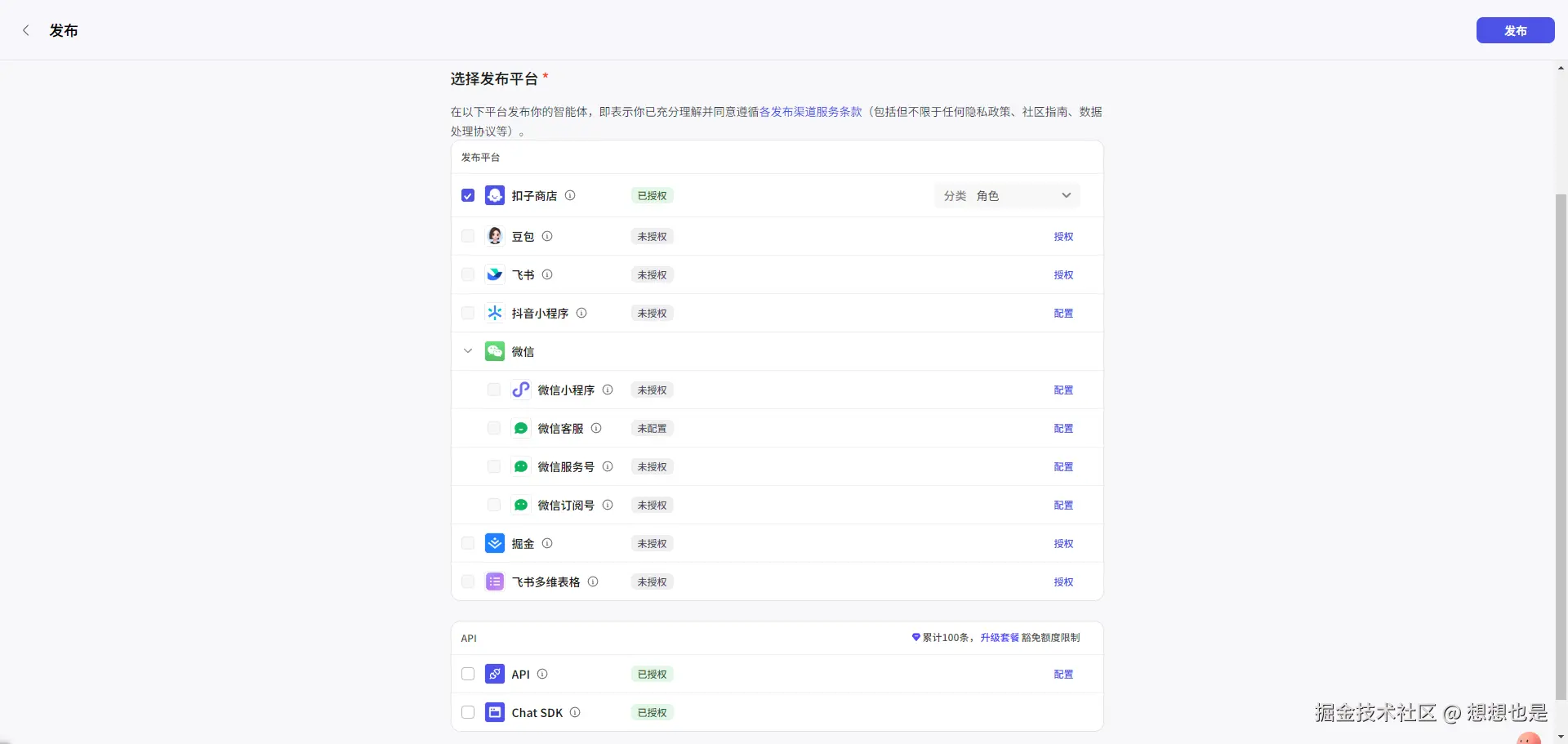Click the 飞书多维表格 icon
The width and height of the screenshot is (1568, 744).
pos(495,581)
